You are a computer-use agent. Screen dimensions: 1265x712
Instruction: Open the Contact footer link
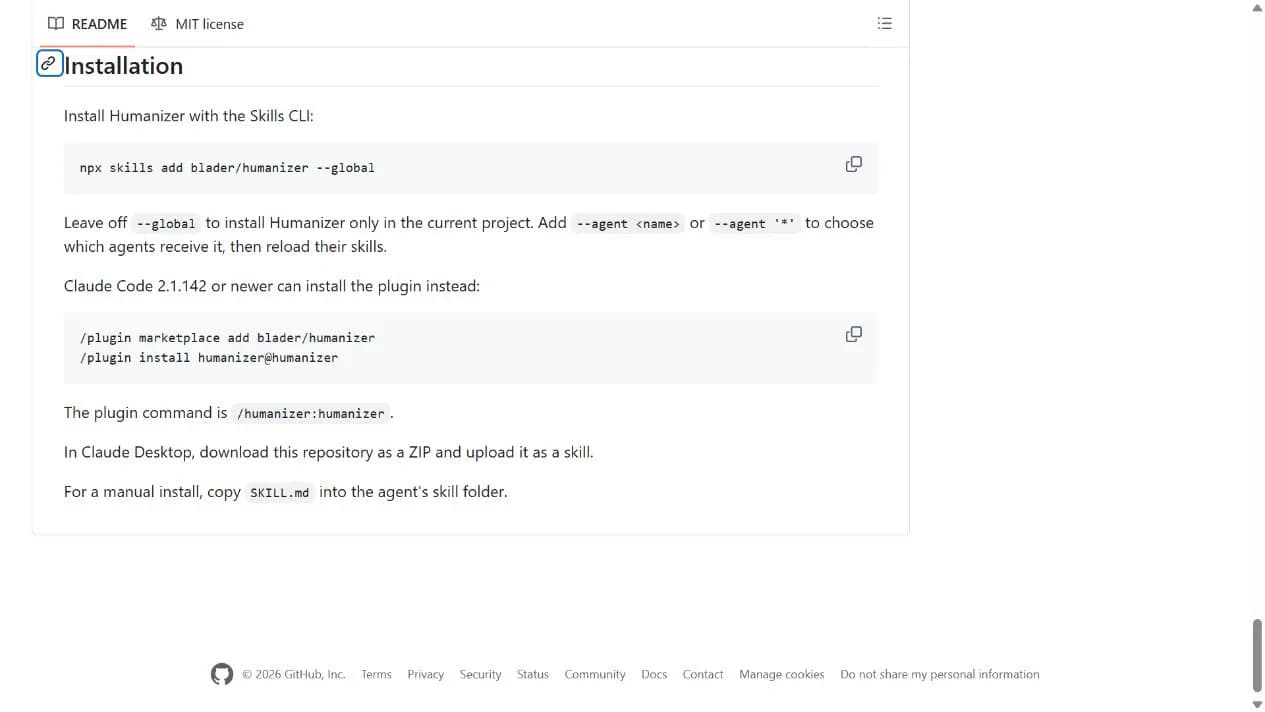pos(702,675)
